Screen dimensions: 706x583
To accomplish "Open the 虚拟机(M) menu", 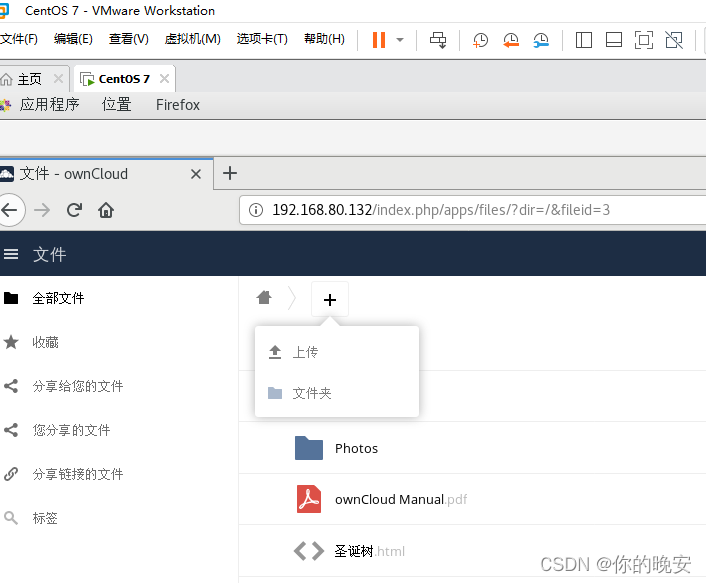I will click(192, 39).
